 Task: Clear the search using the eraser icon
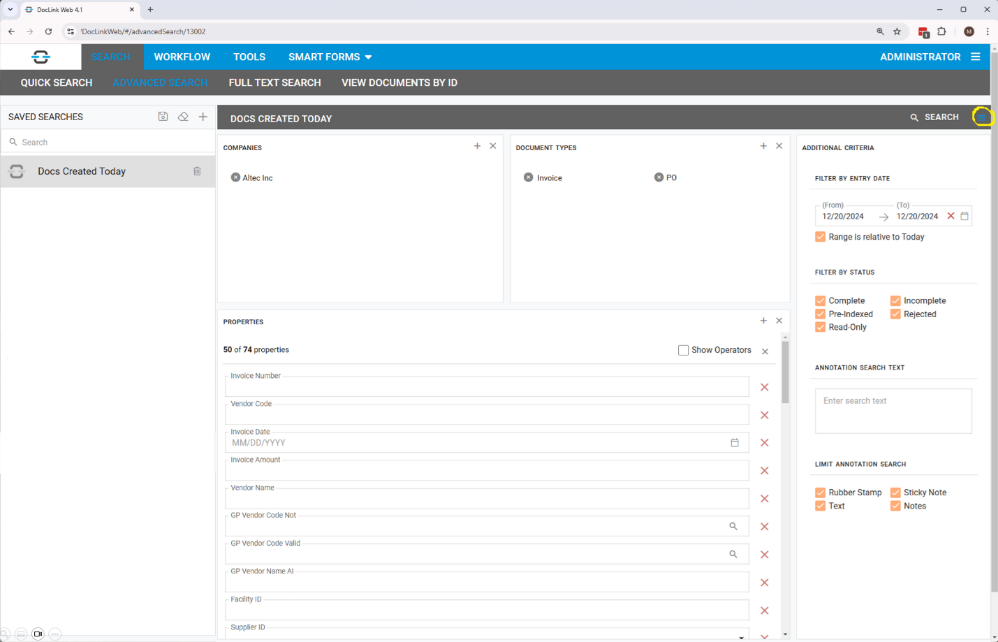(183, 116)
